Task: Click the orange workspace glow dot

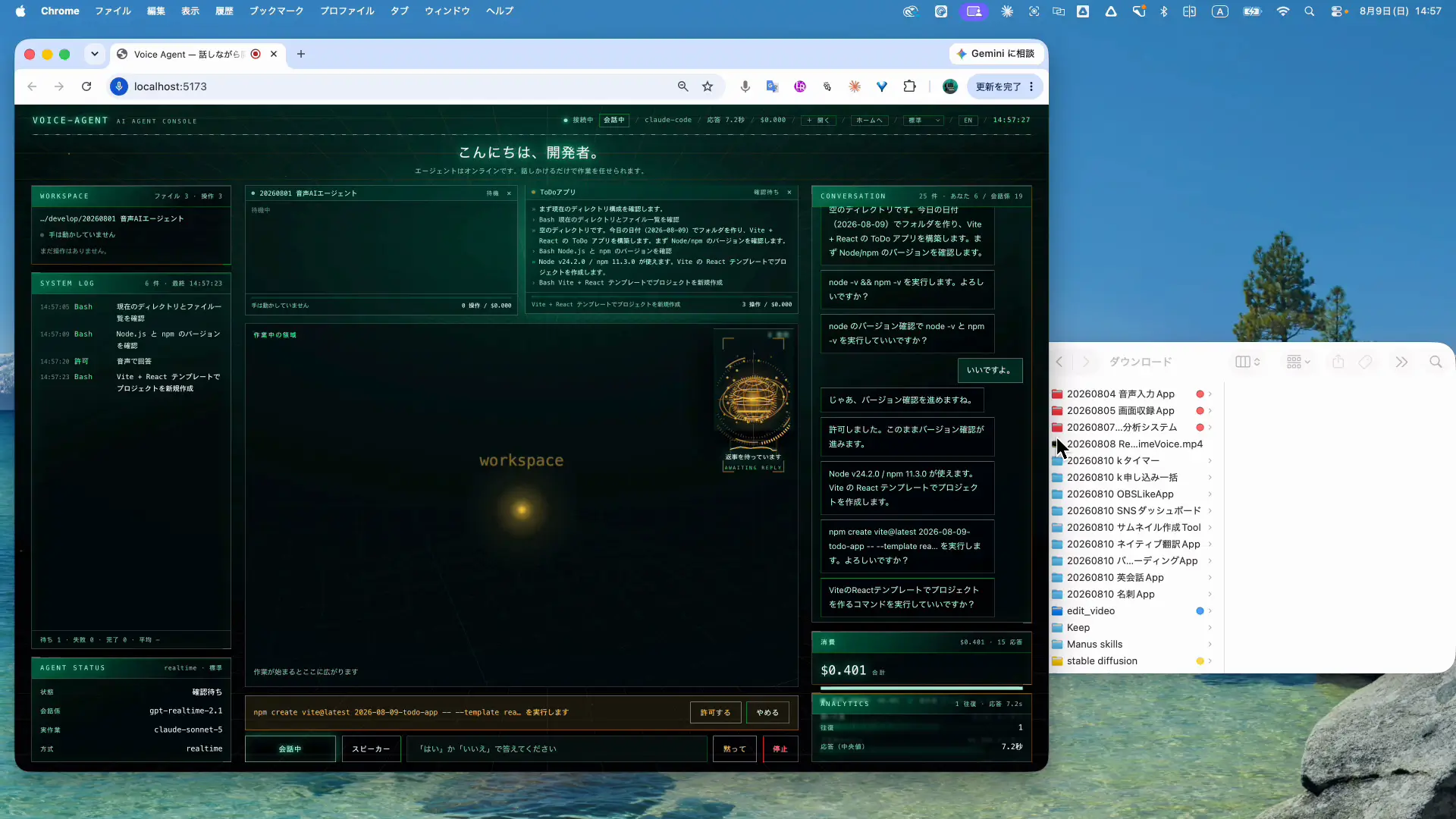Action: [521, 510]
